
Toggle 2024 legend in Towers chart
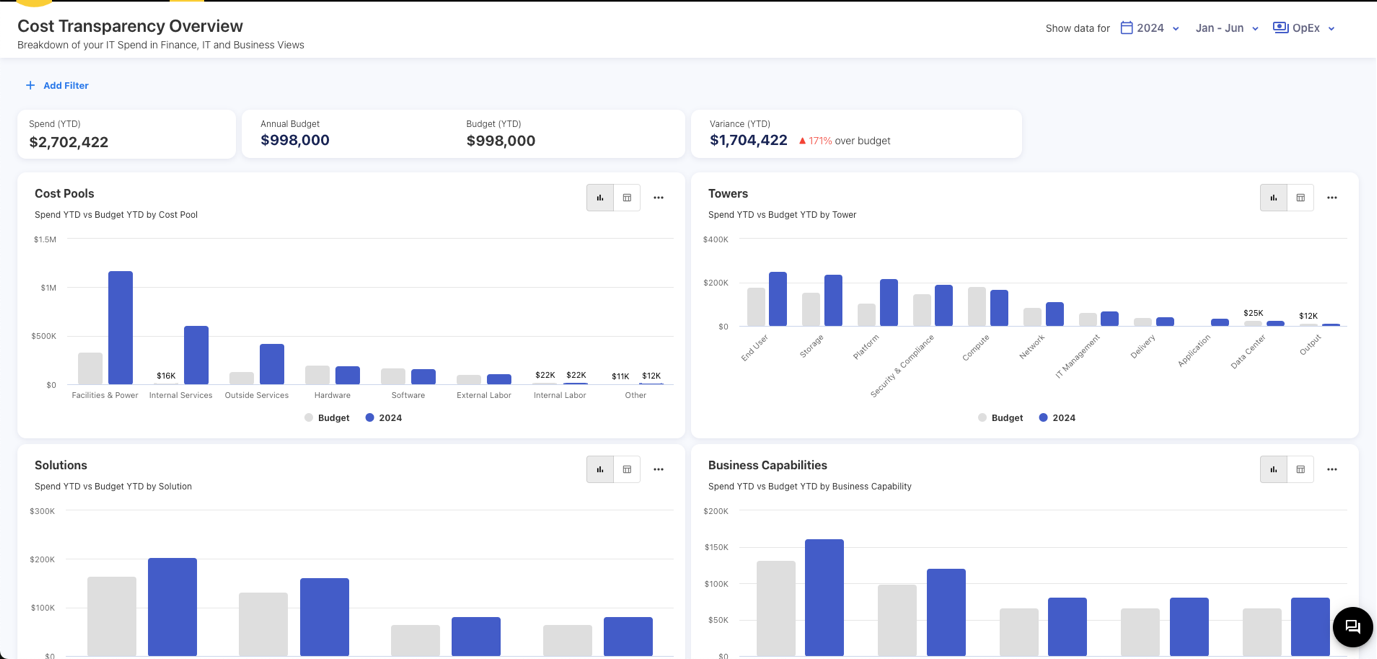point(1057,418)
